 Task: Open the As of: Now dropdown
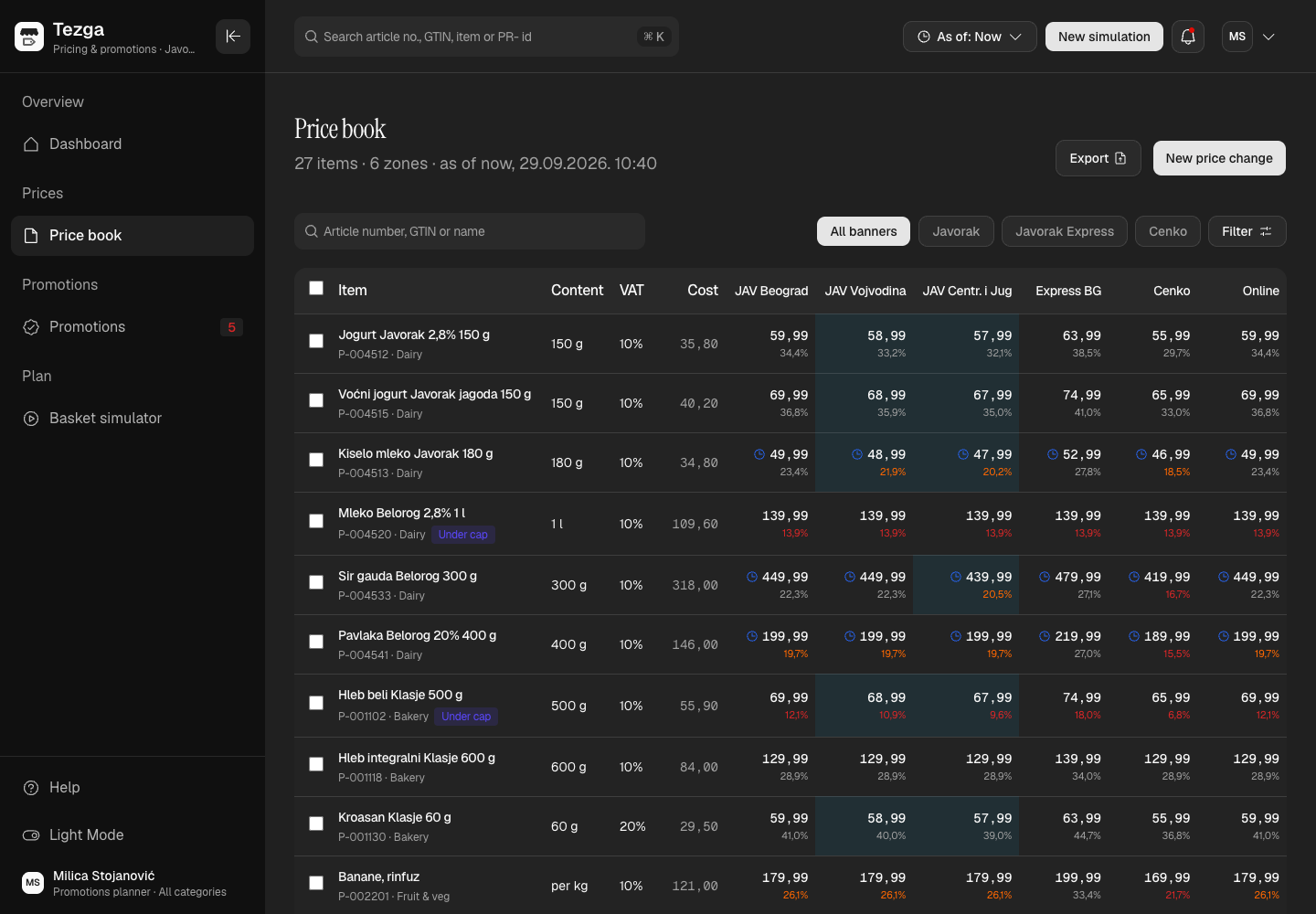(970, 37)
